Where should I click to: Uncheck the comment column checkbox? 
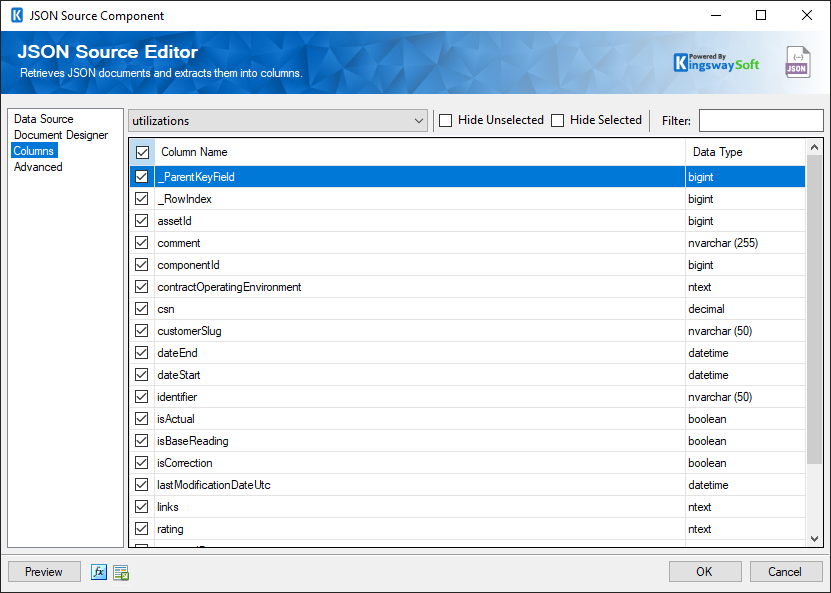[141, 242]
